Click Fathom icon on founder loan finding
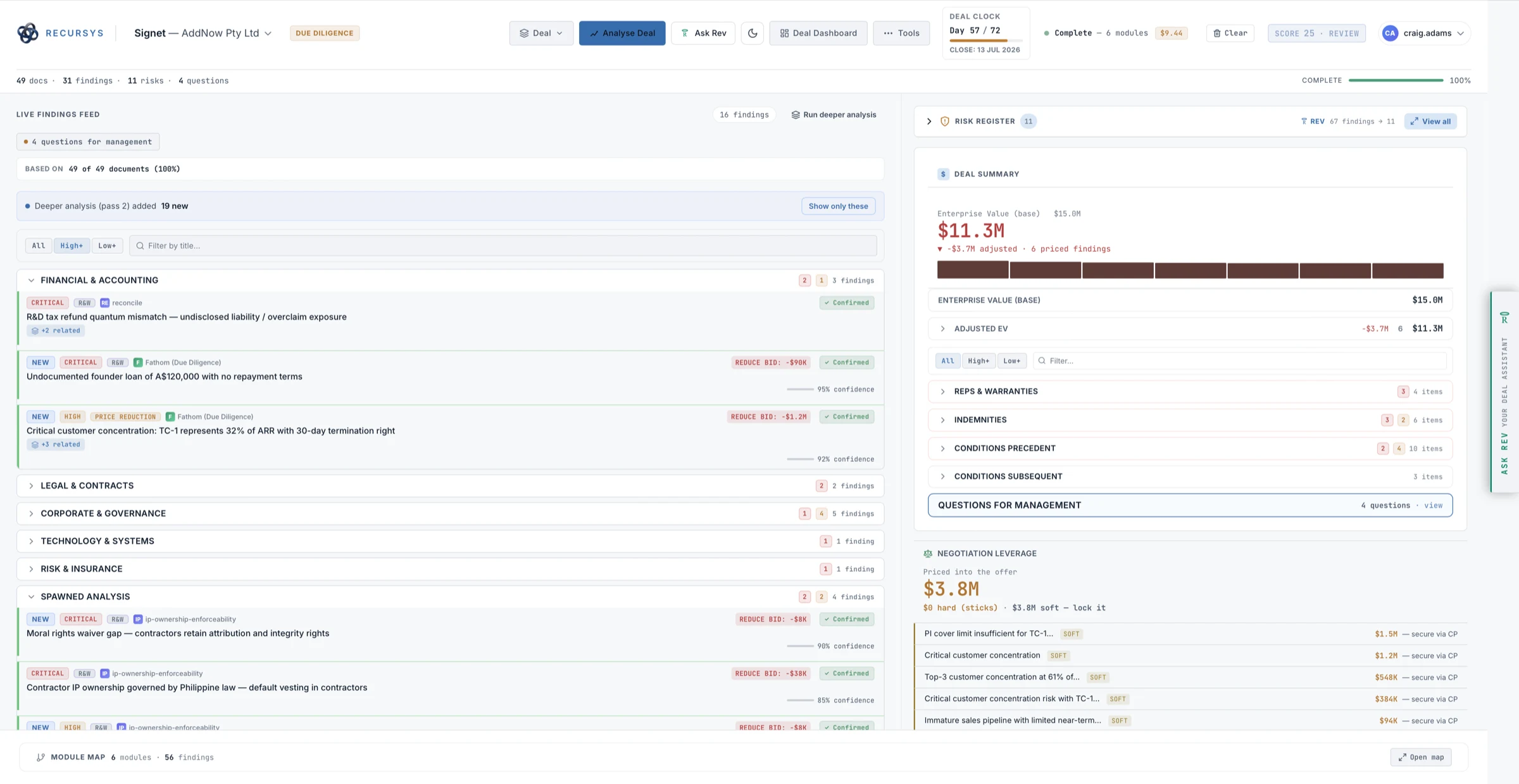Viewport: 1519px width, 784px height. (x=138, y=363)
